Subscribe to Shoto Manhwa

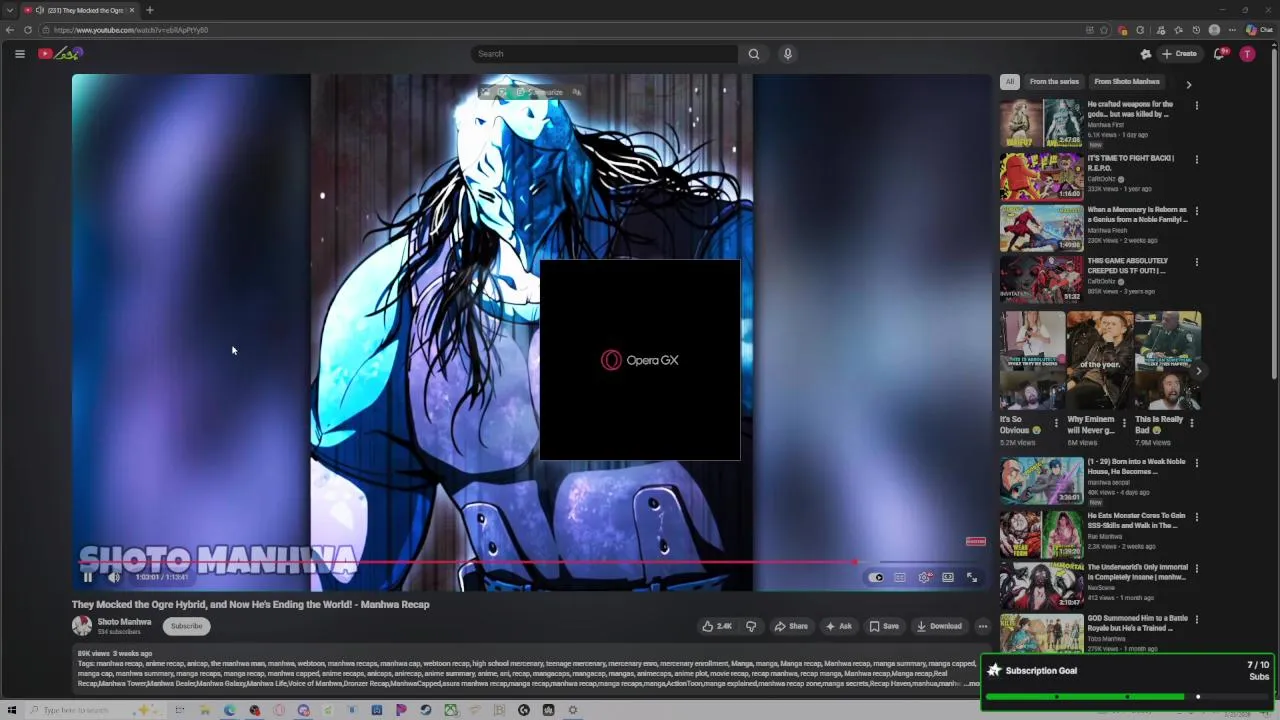pos(186,626)
